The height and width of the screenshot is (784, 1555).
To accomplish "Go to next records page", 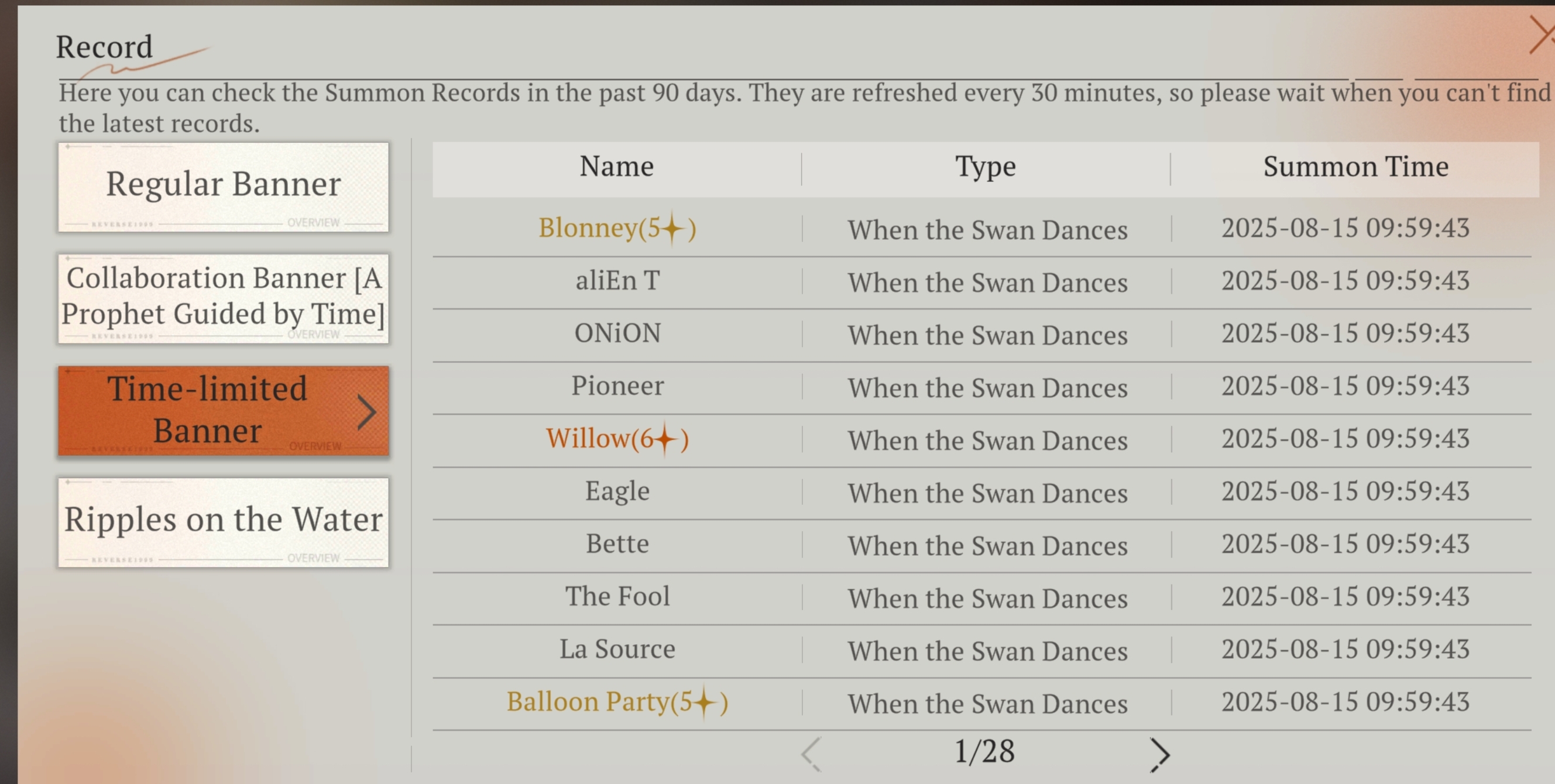I will [1159, 754].
